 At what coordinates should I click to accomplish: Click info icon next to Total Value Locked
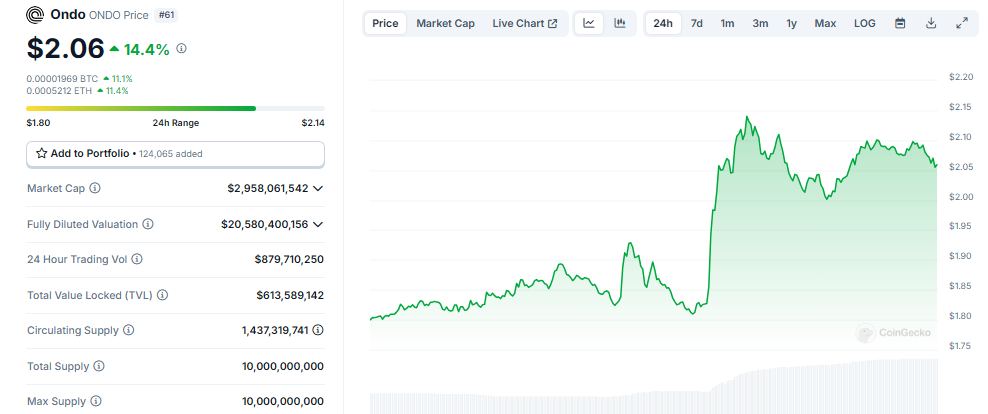[162, 295]
